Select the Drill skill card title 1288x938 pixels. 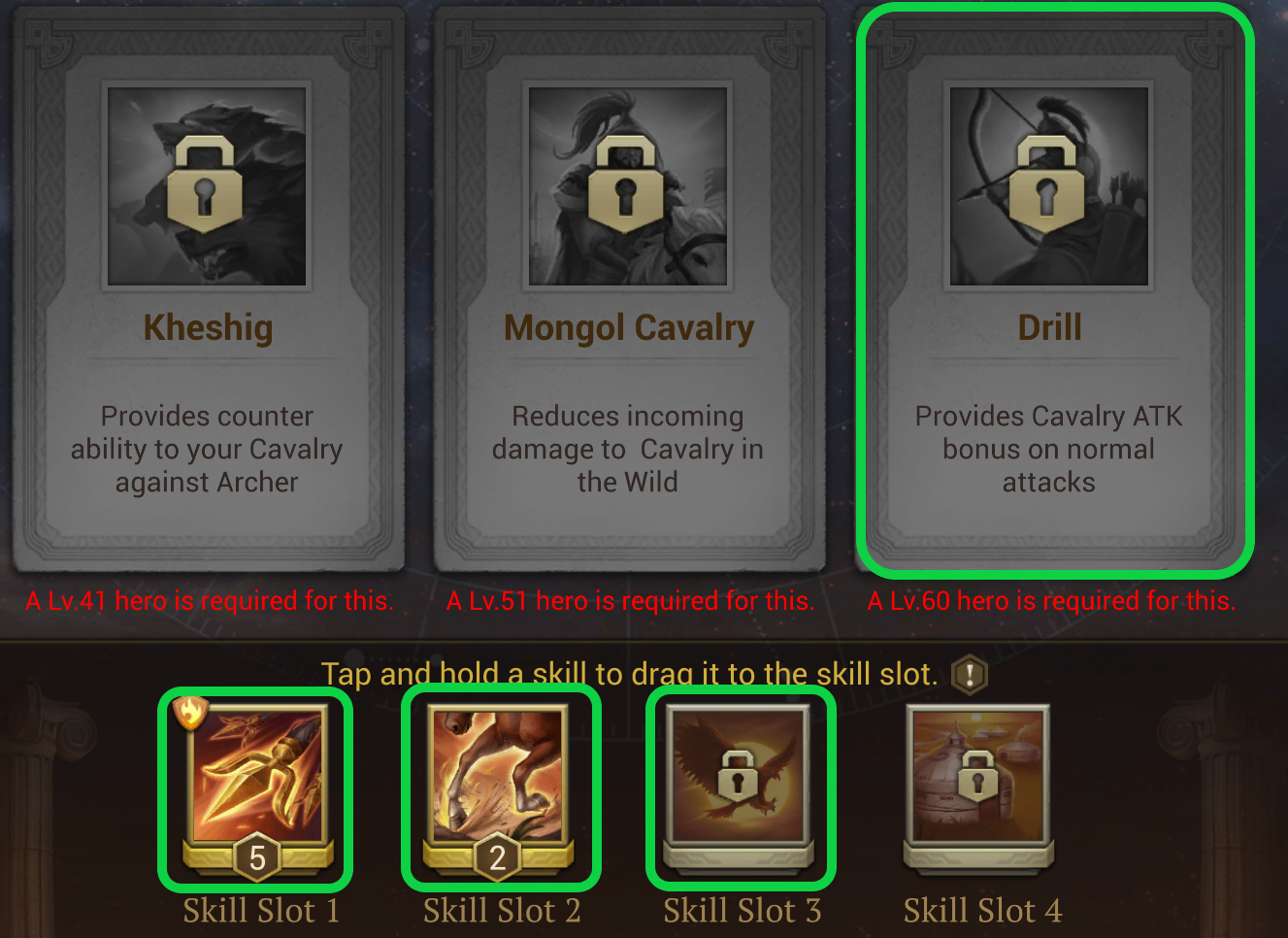pyautogui.click(x=1049, y=327)
